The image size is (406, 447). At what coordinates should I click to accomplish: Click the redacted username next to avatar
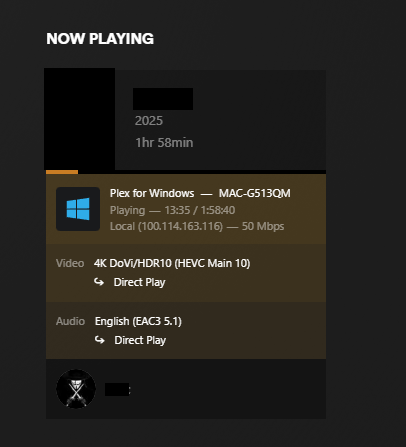coord(117,389)
